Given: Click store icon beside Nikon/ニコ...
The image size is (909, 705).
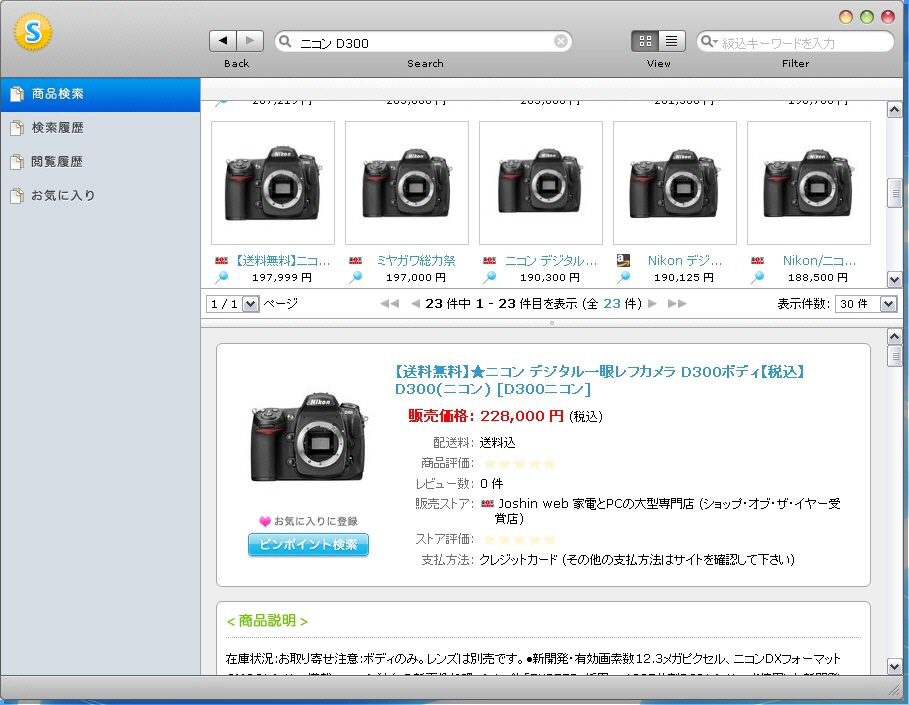Looking at the screenshot, I should (757, 261).
